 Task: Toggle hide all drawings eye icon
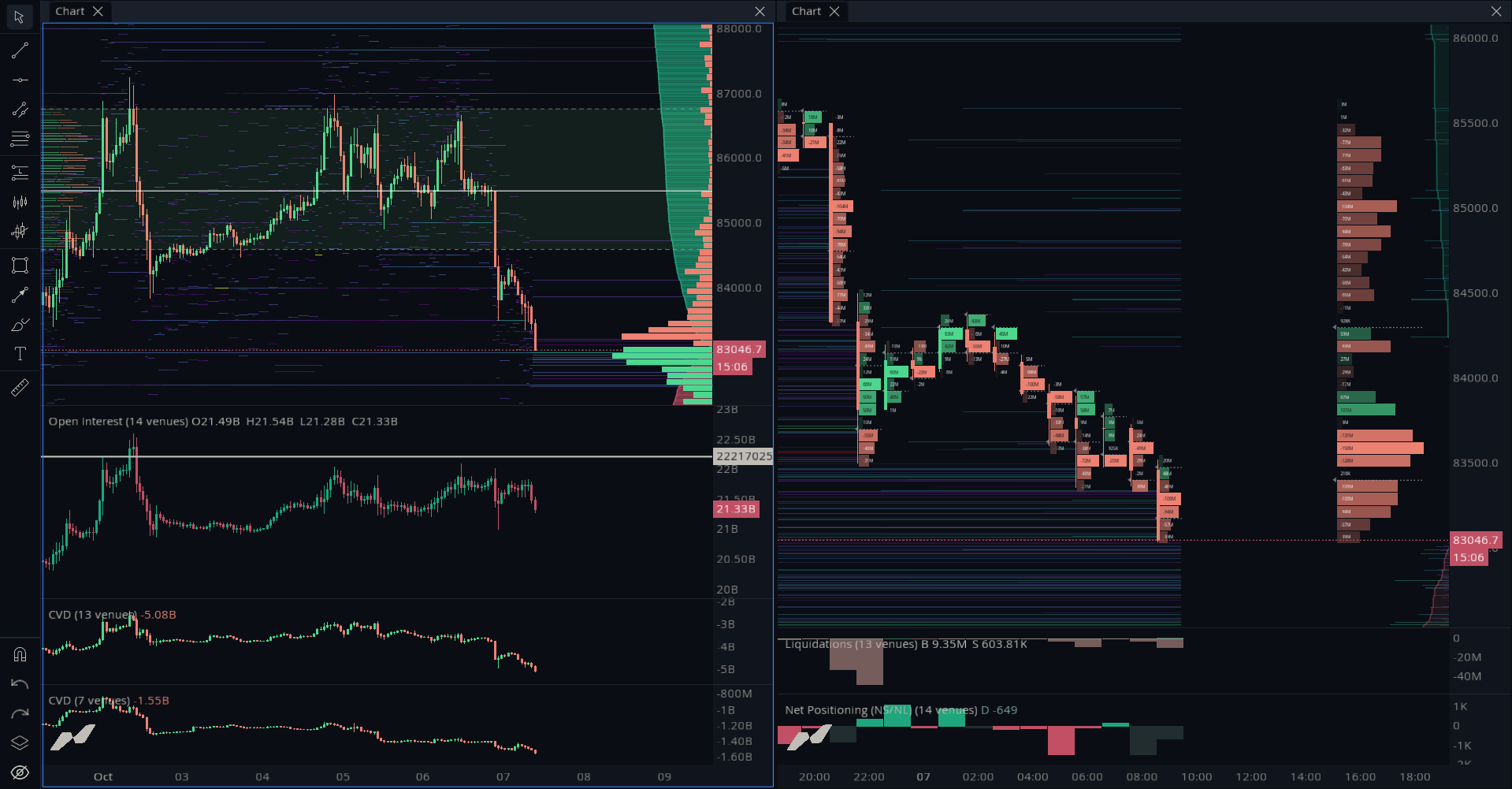pyautogui.click(x=20, y=772)
